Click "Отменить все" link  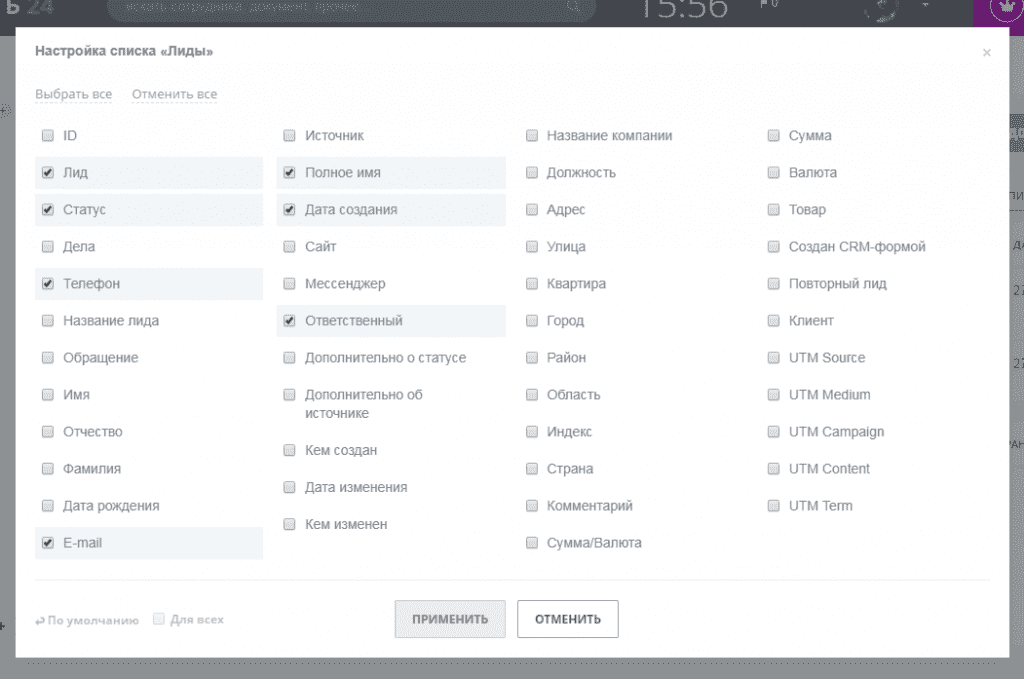tap(174, 94)
